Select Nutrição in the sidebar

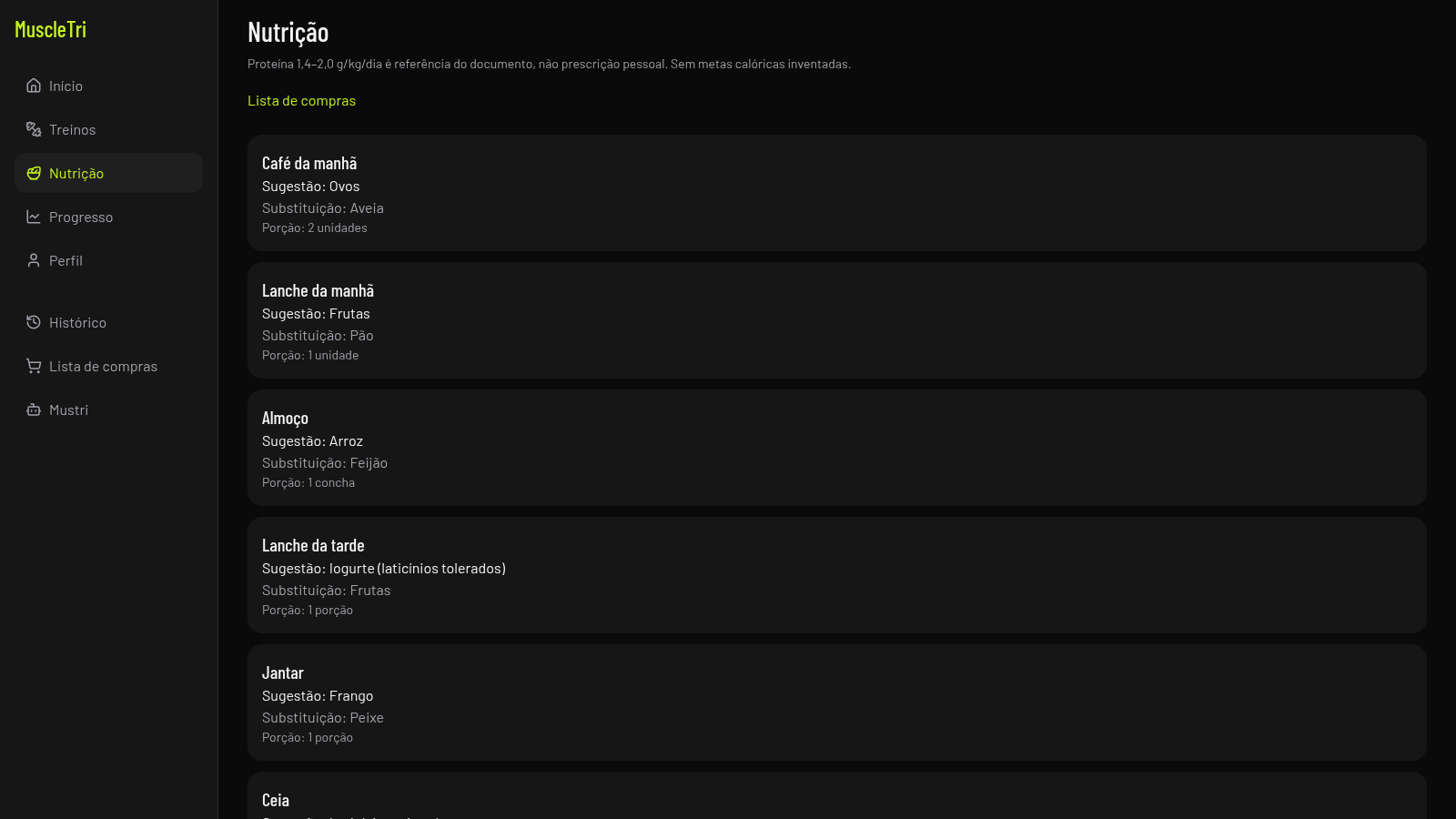click(x=108, y=173)
